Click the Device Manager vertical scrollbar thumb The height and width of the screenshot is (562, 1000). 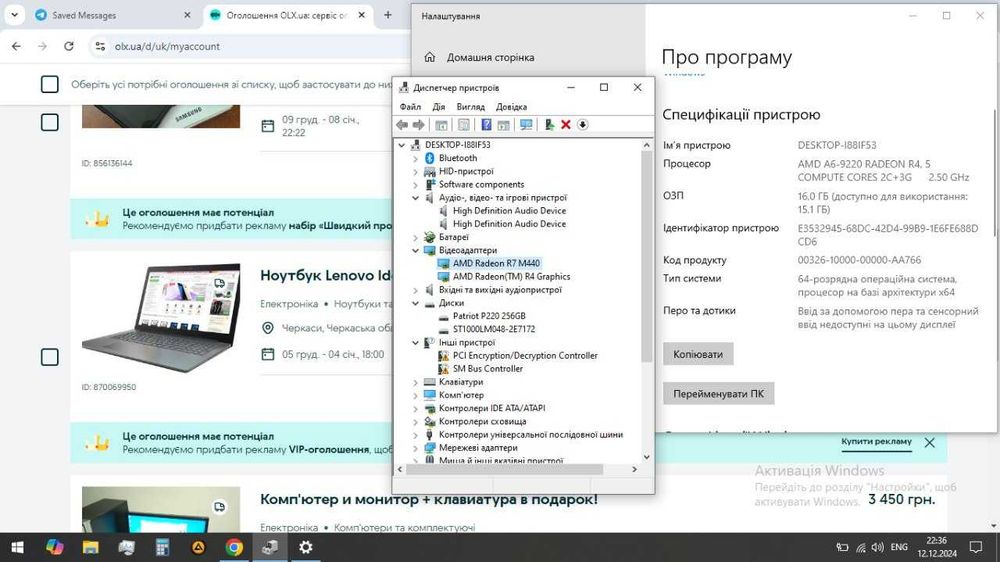(647, 256)
